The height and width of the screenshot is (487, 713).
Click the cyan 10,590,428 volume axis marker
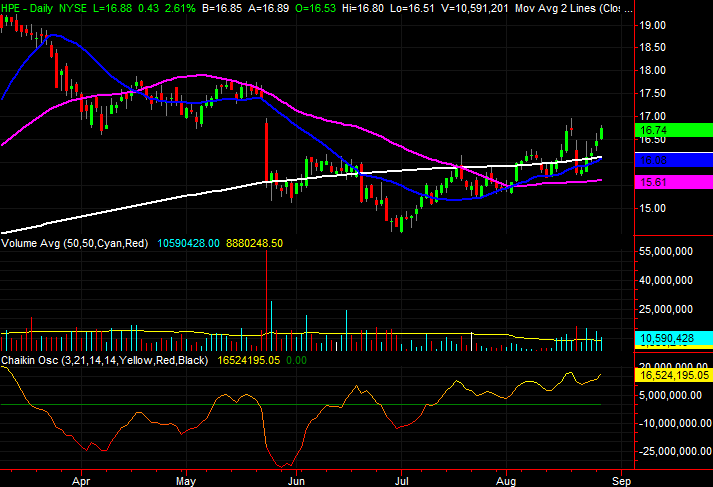point(673,338)
